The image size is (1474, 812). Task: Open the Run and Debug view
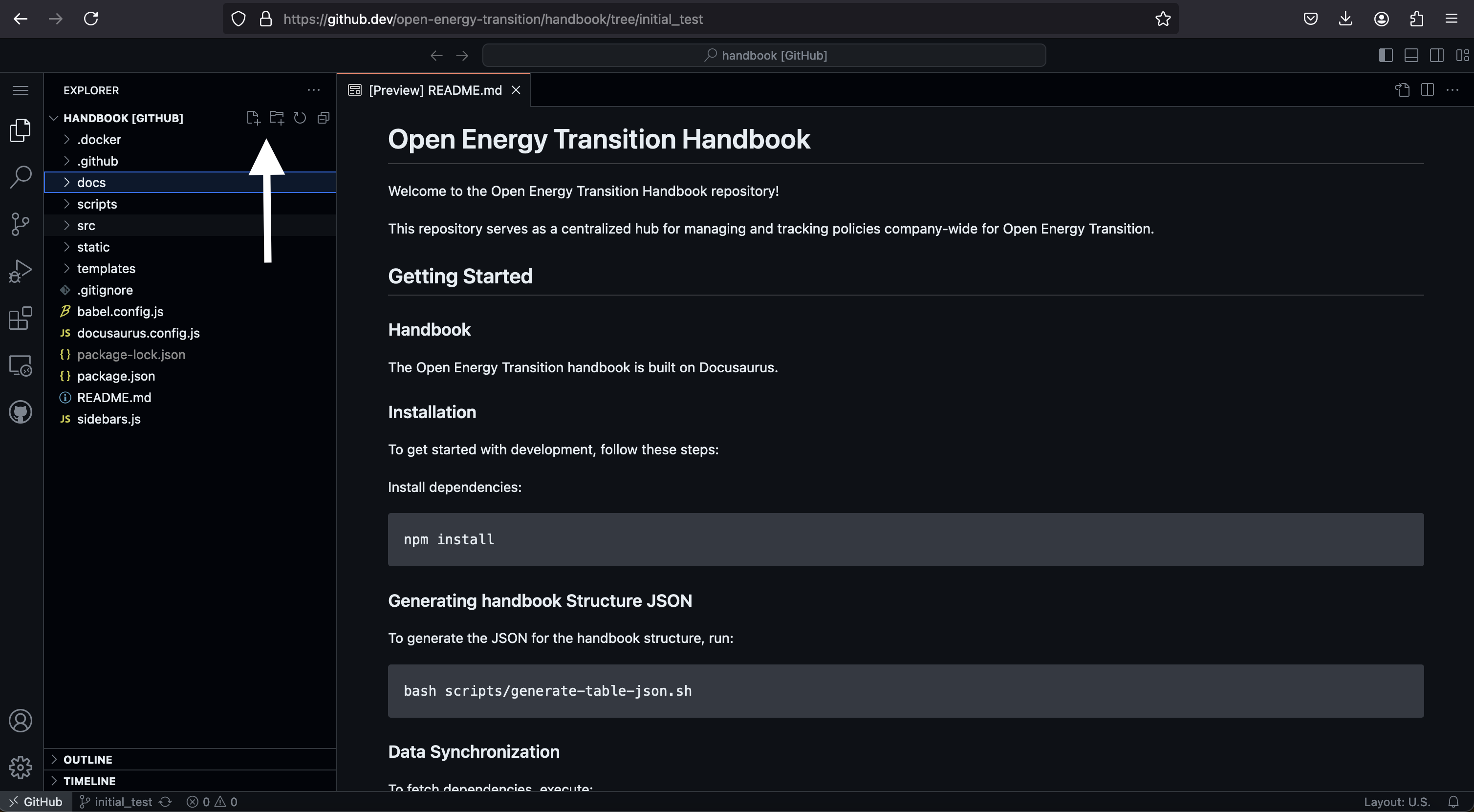(x=21, y=271)
